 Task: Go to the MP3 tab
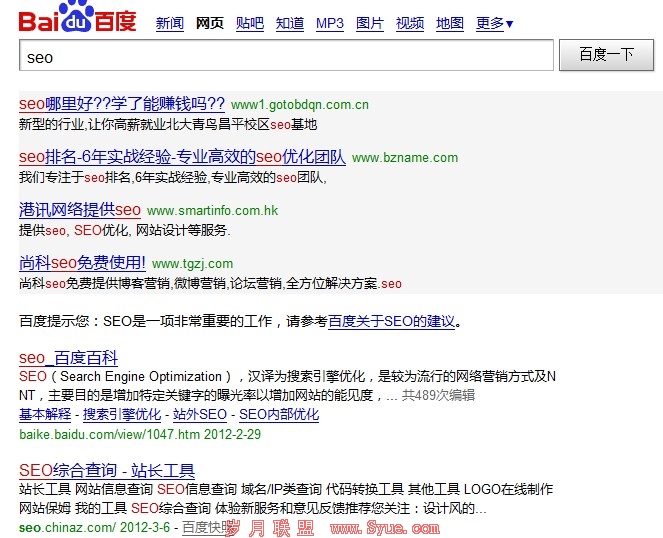pos(330,24)
